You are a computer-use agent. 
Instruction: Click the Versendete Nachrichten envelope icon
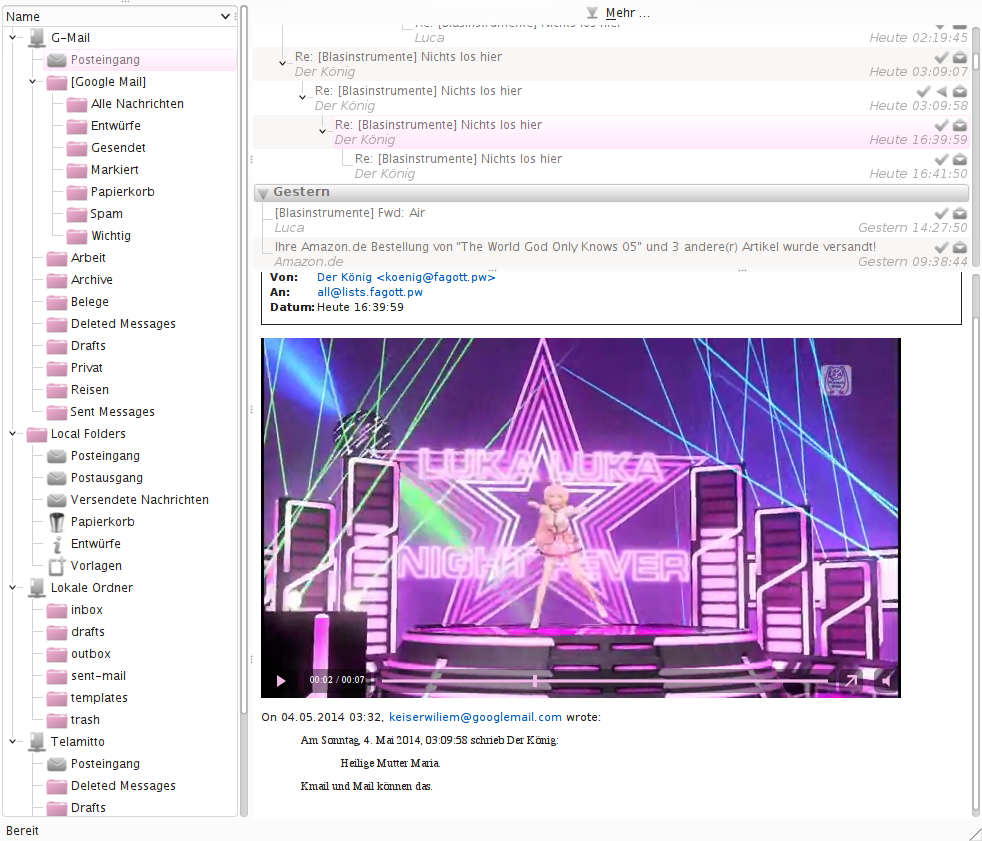point(56,500)
